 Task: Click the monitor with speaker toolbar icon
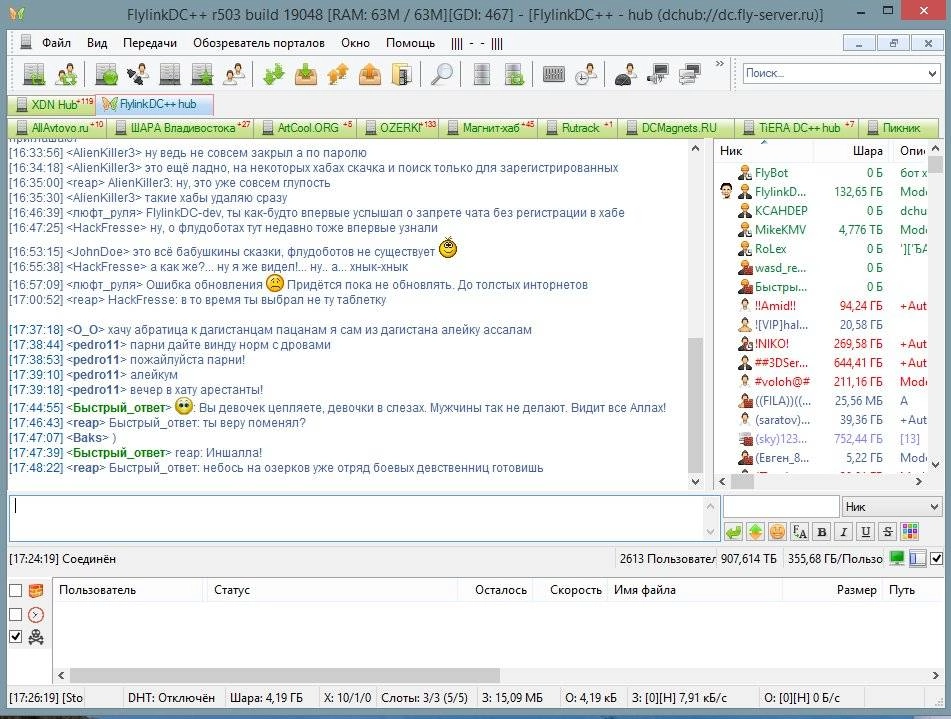point(658,74)
